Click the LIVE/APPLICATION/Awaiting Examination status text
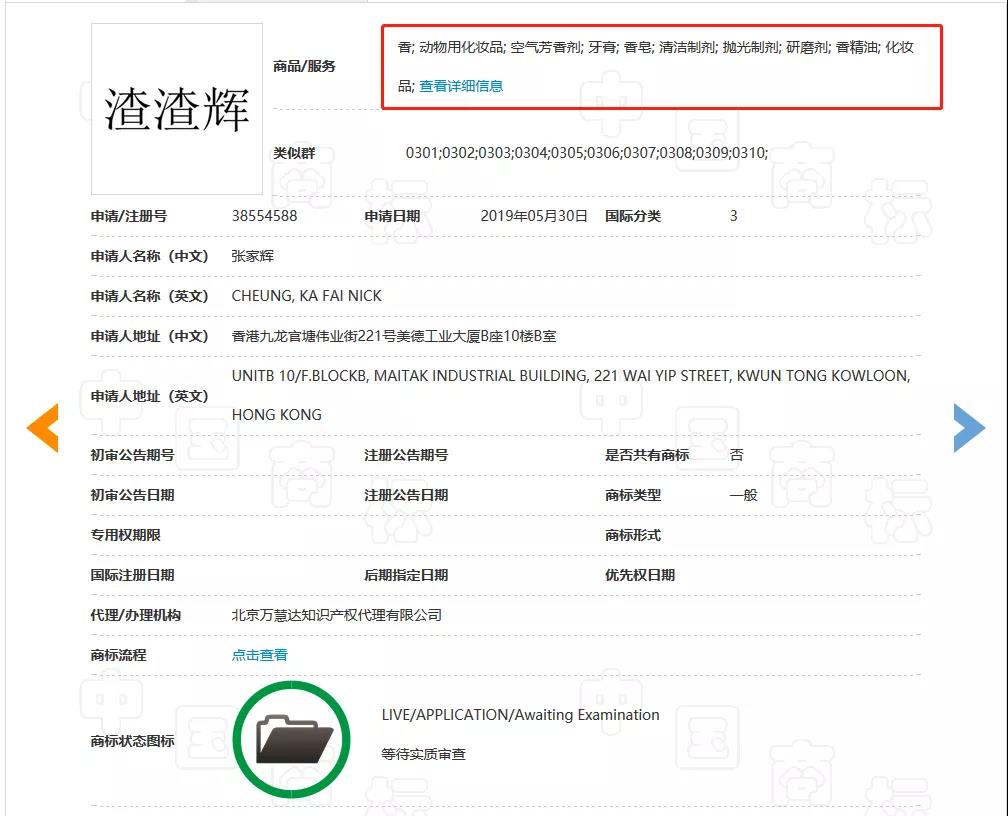The width and height of the screenshot is (1008, 816). coord(521,715)
